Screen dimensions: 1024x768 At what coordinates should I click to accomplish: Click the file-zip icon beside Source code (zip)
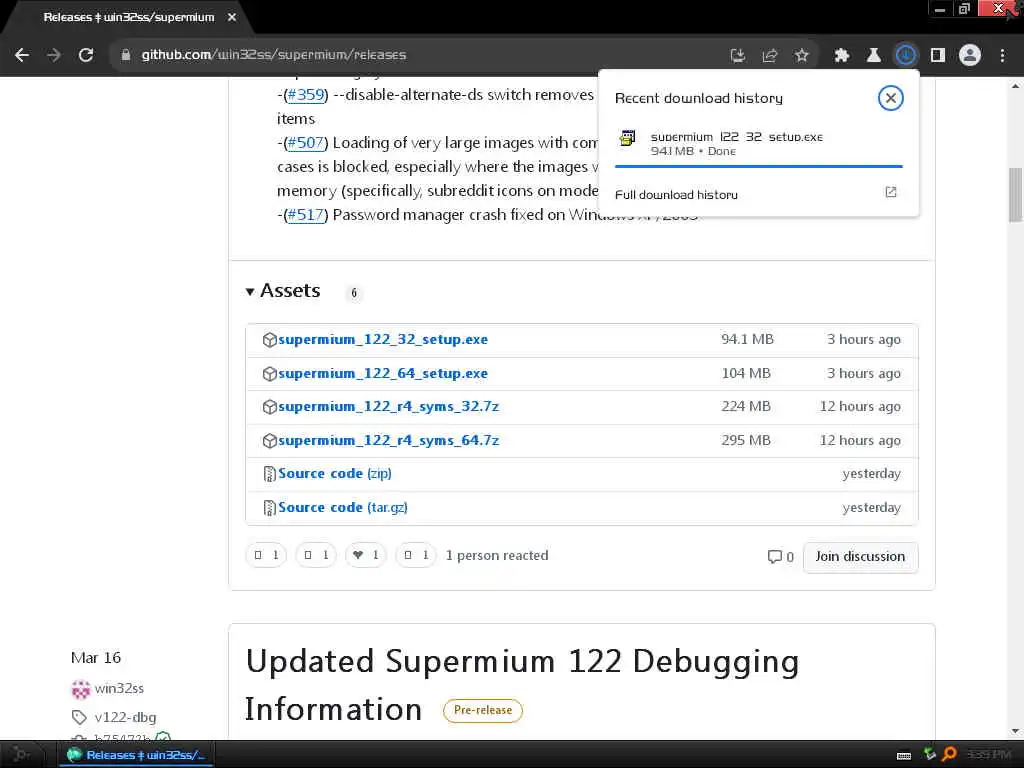pos(269,474)
